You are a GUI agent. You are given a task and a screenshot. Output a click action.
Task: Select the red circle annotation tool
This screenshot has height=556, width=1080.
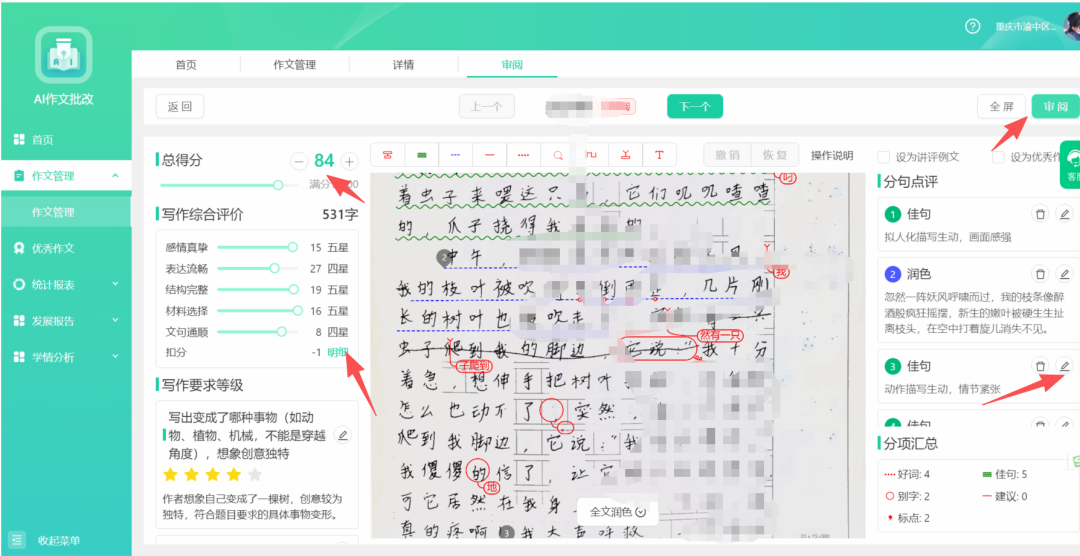click(557, 155)
